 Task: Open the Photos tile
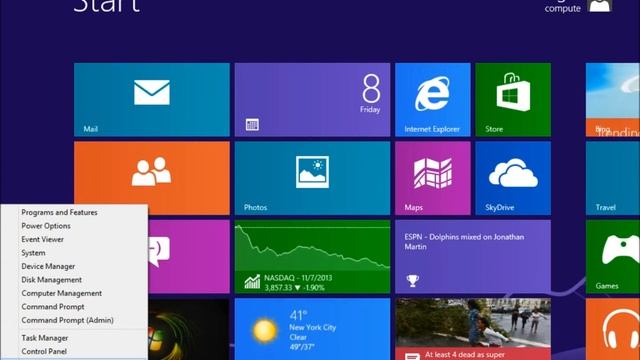[312, 178]
